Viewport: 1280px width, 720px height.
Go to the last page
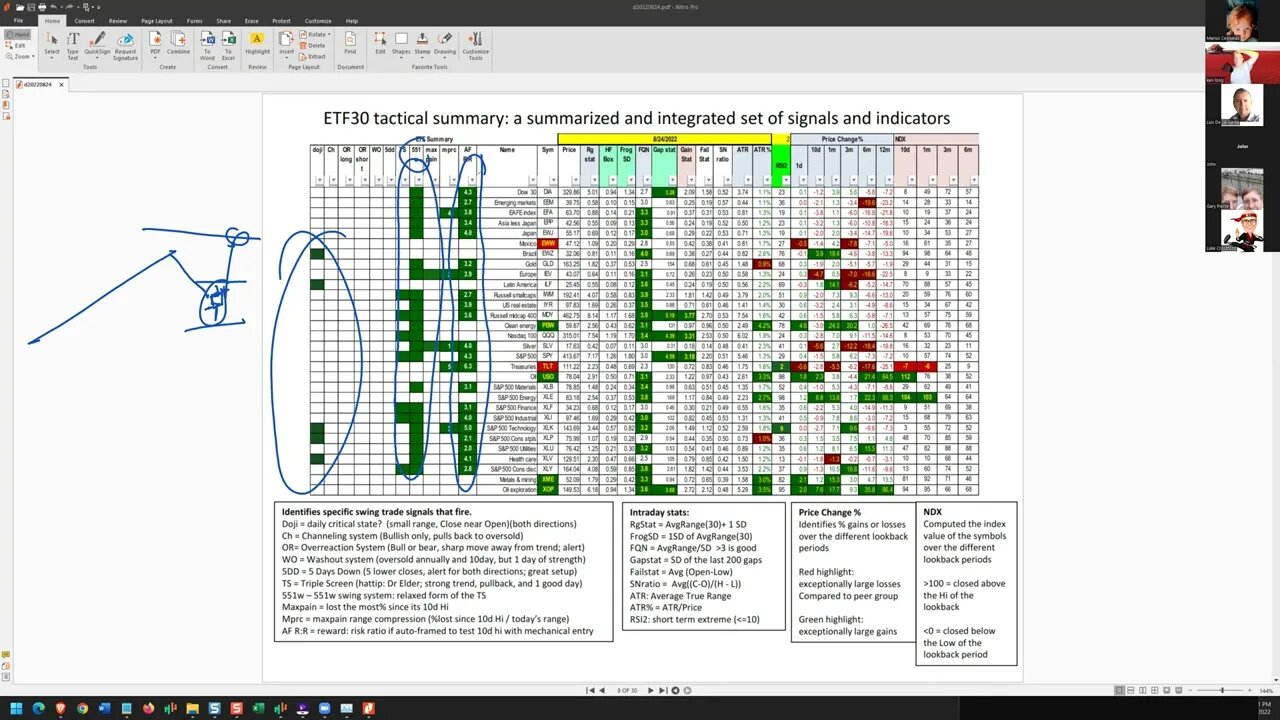click(663, 690)
